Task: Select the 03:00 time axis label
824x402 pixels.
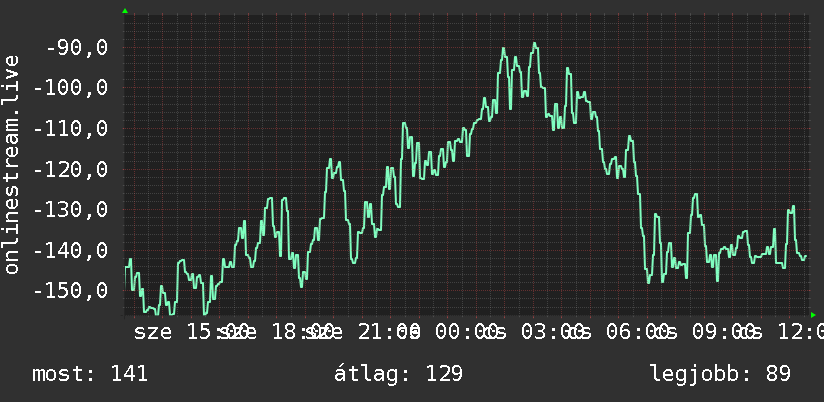Action: point(553,332)
